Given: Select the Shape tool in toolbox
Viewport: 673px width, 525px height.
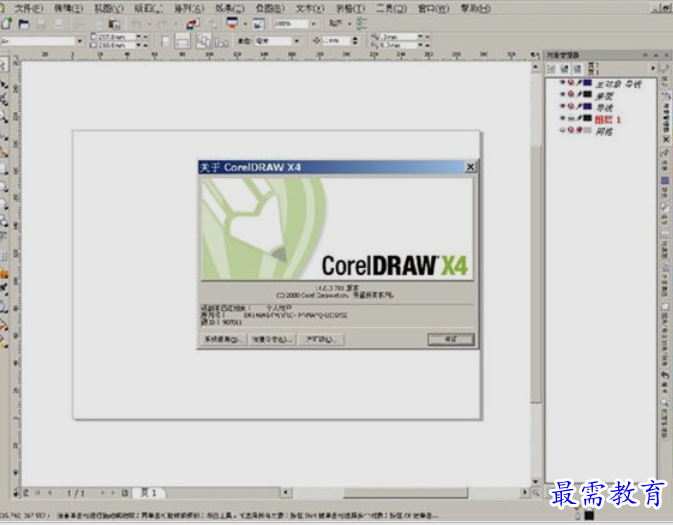Looking at the screenshot, I should click(x=4, y=84).
